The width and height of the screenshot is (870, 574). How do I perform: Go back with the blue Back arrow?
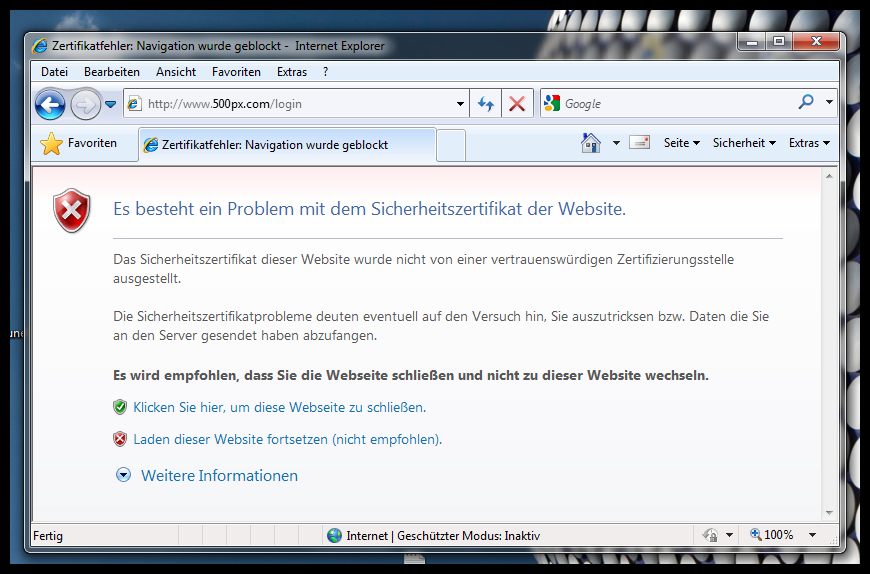(x=50, y=104)
